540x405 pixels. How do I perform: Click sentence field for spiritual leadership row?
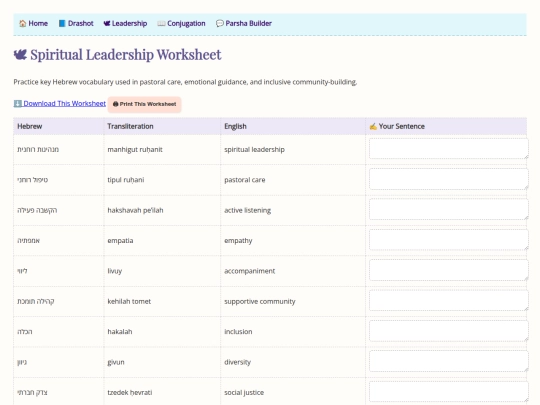(x=449, y=149)
